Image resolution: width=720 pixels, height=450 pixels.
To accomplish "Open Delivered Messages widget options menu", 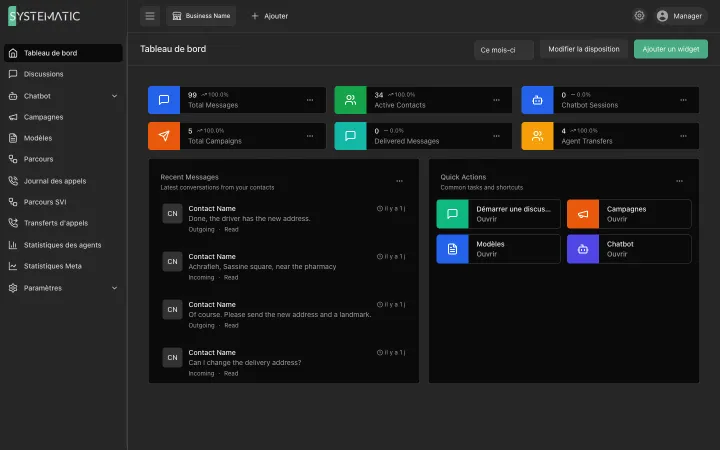I will [496, 136].
